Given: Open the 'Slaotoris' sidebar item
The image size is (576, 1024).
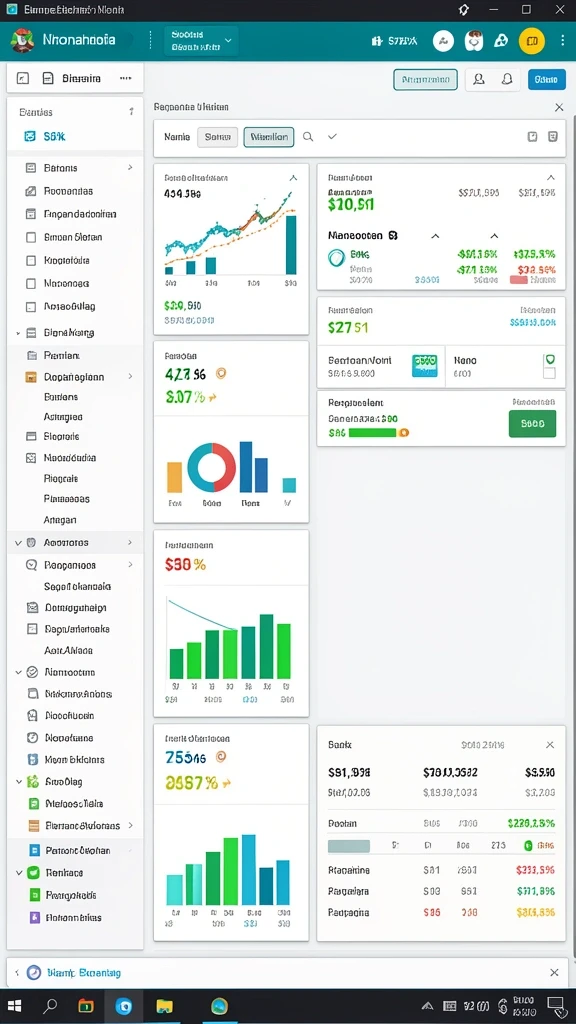Looking at the screenshot, I should [x=61, y=436].
